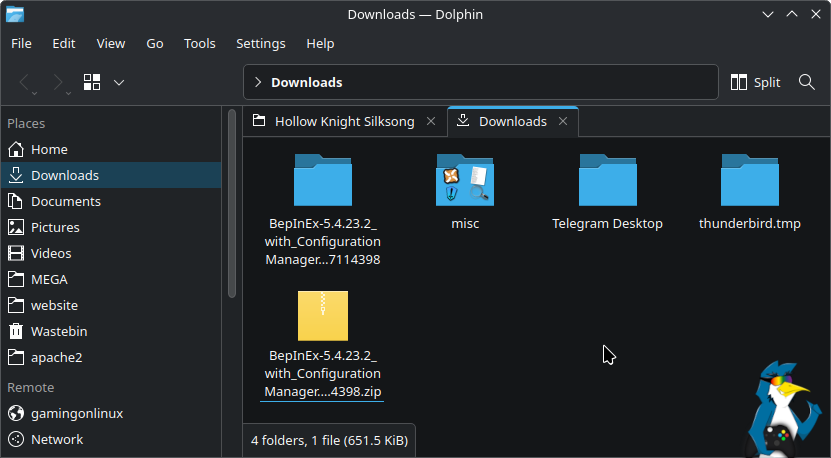Image resolution: width=831 pixels, height=458 pixels.
Task: Select the Telegram Desktop folder
Action: (x=607, y=181)
